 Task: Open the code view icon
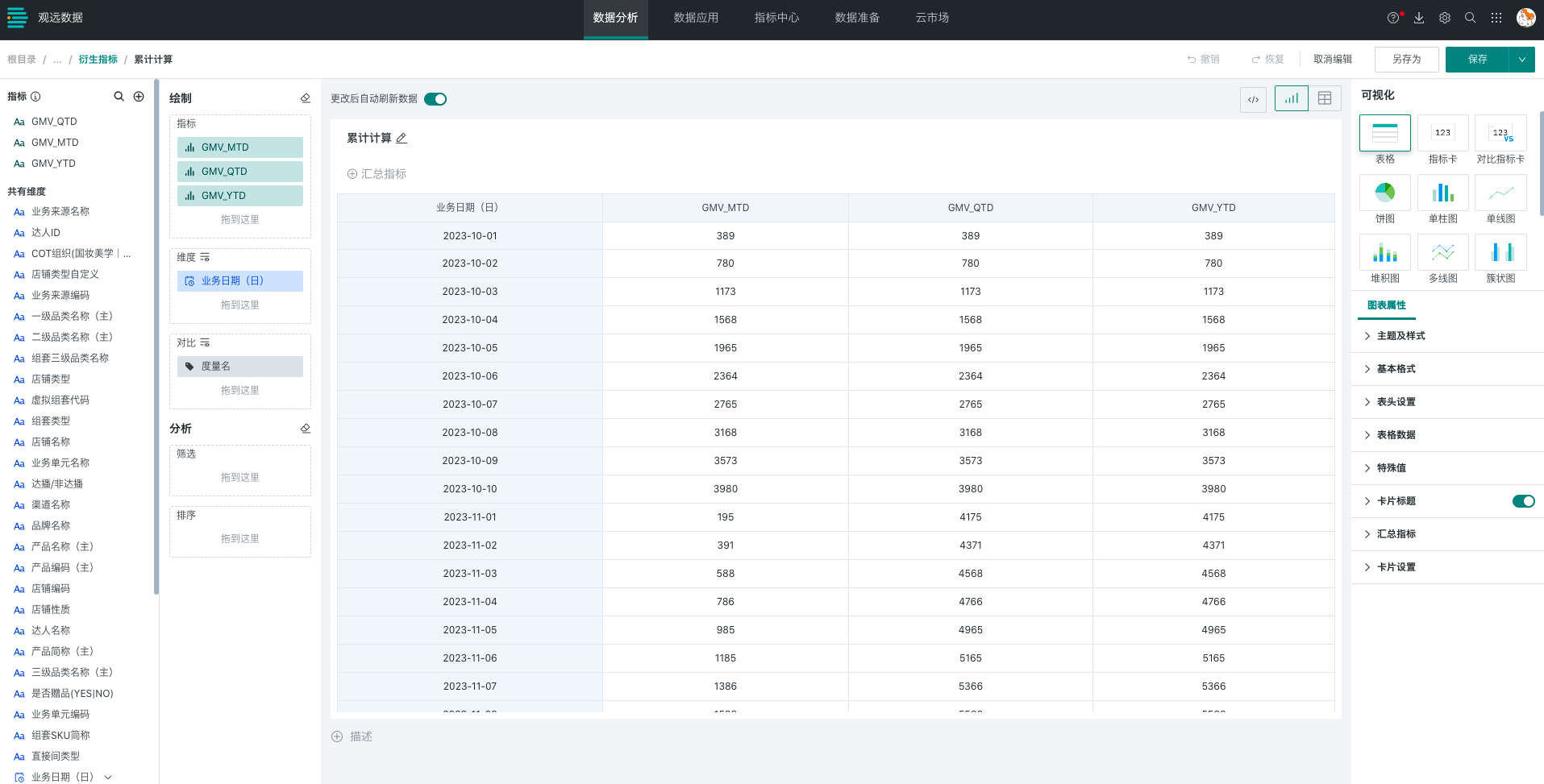(x=1253, y=99)
